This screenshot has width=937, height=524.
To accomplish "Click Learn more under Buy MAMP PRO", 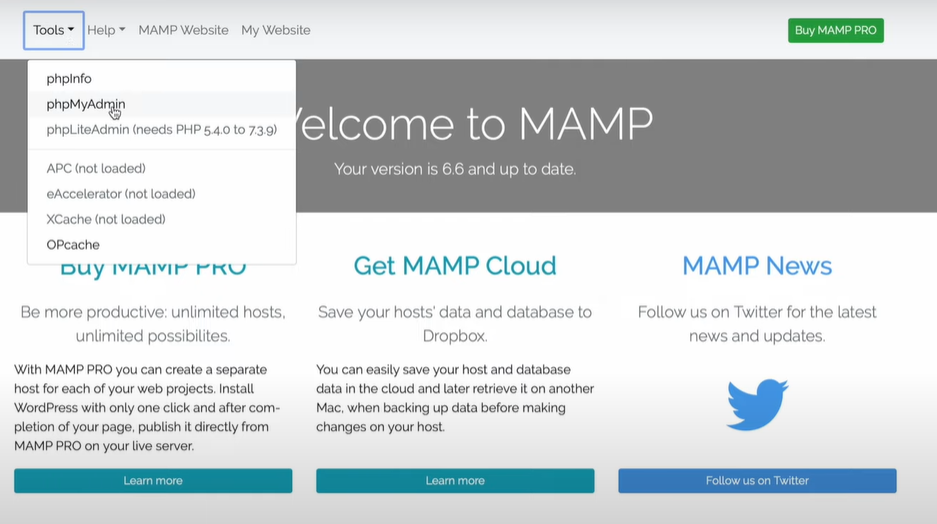I will pos(153,481).
